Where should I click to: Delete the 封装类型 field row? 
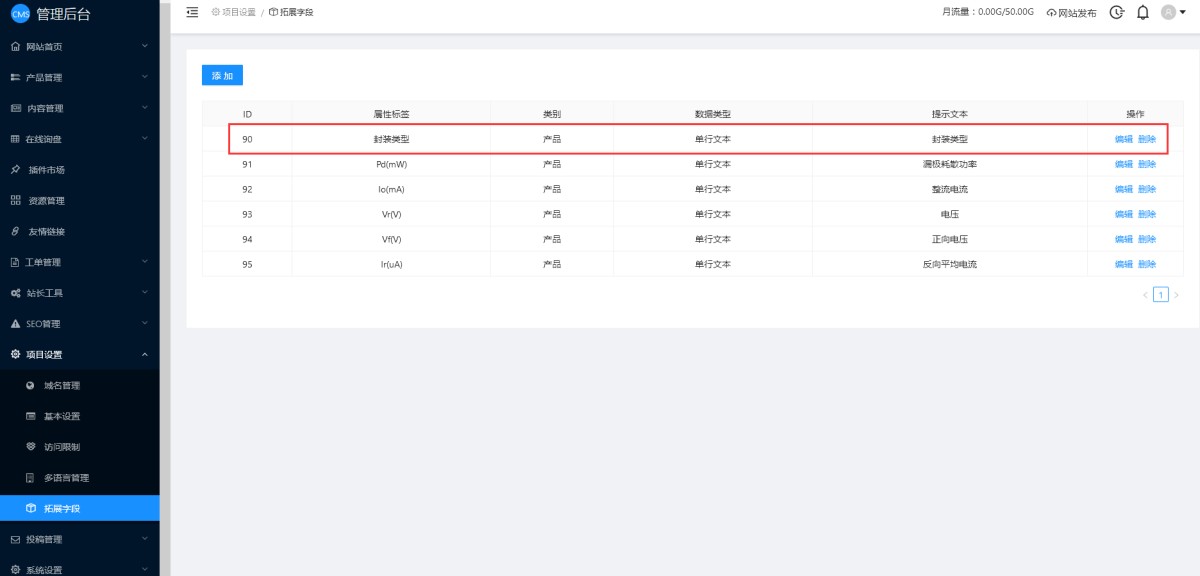[1147, 139]
